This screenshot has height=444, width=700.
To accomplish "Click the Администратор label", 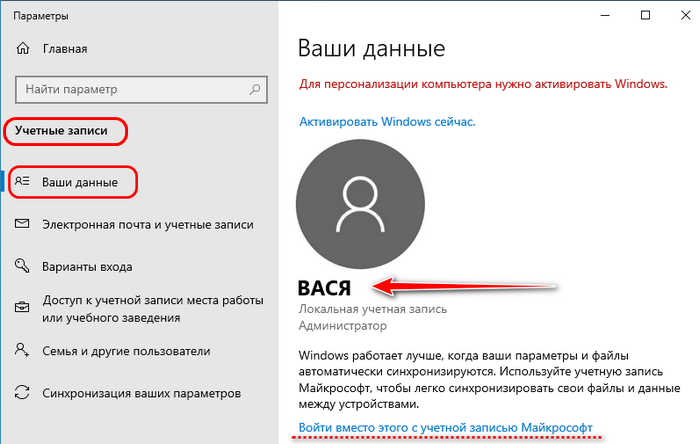I will coord(343,326).
